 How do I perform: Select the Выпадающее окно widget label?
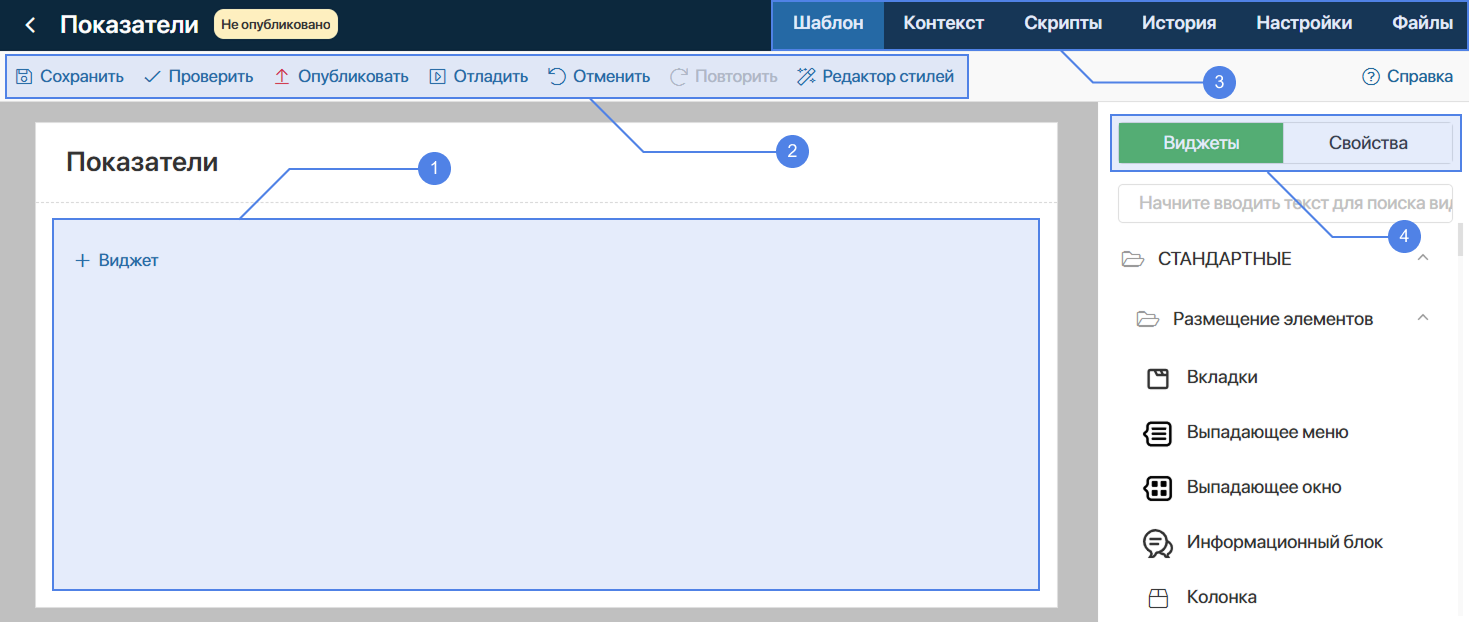[1264, 487]
